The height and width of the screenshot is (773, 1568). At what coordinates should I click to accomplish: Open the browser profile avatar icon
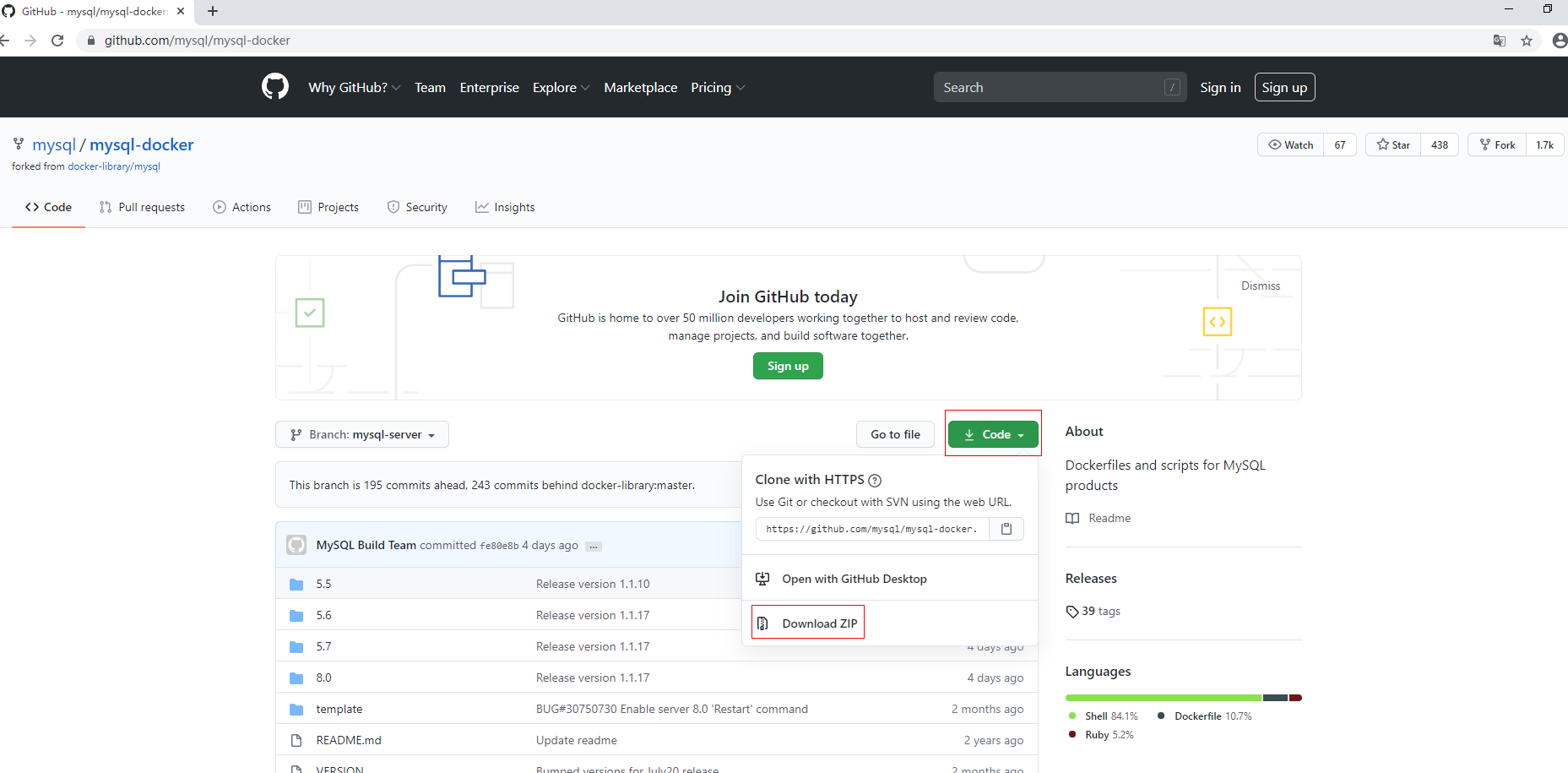tap(1560, 41)
